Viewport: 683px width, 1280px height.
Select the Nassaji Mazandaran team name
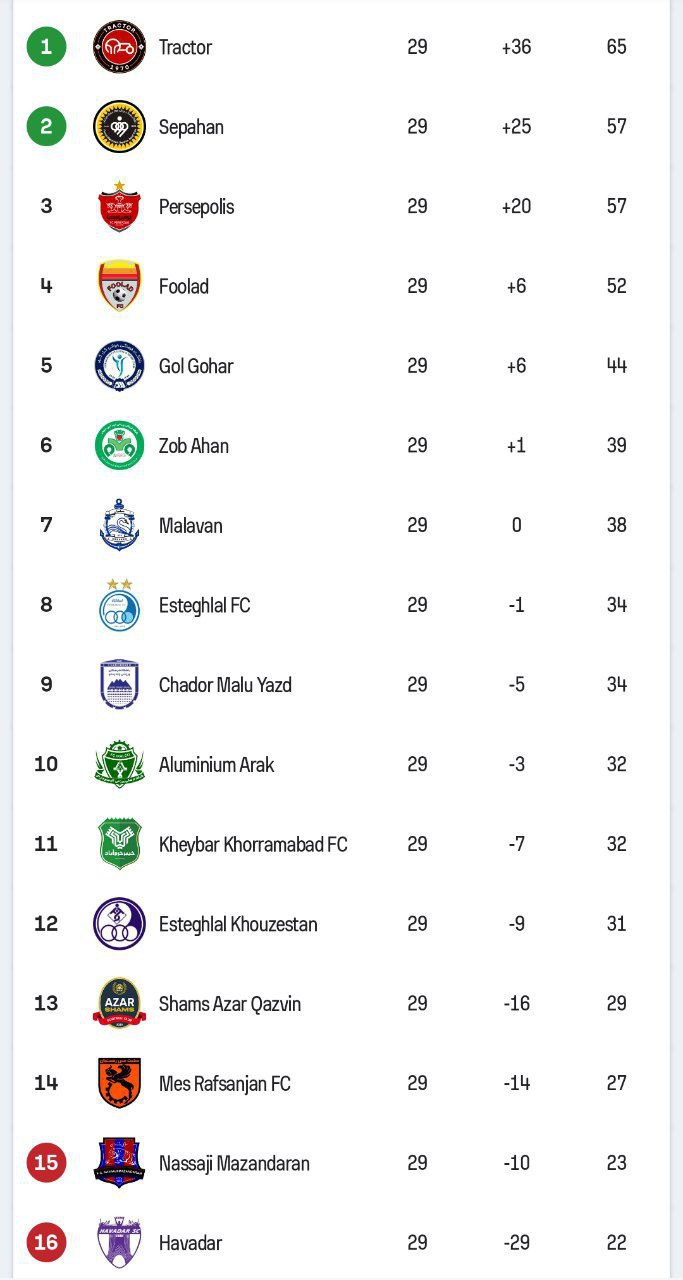pos(234,1163)
